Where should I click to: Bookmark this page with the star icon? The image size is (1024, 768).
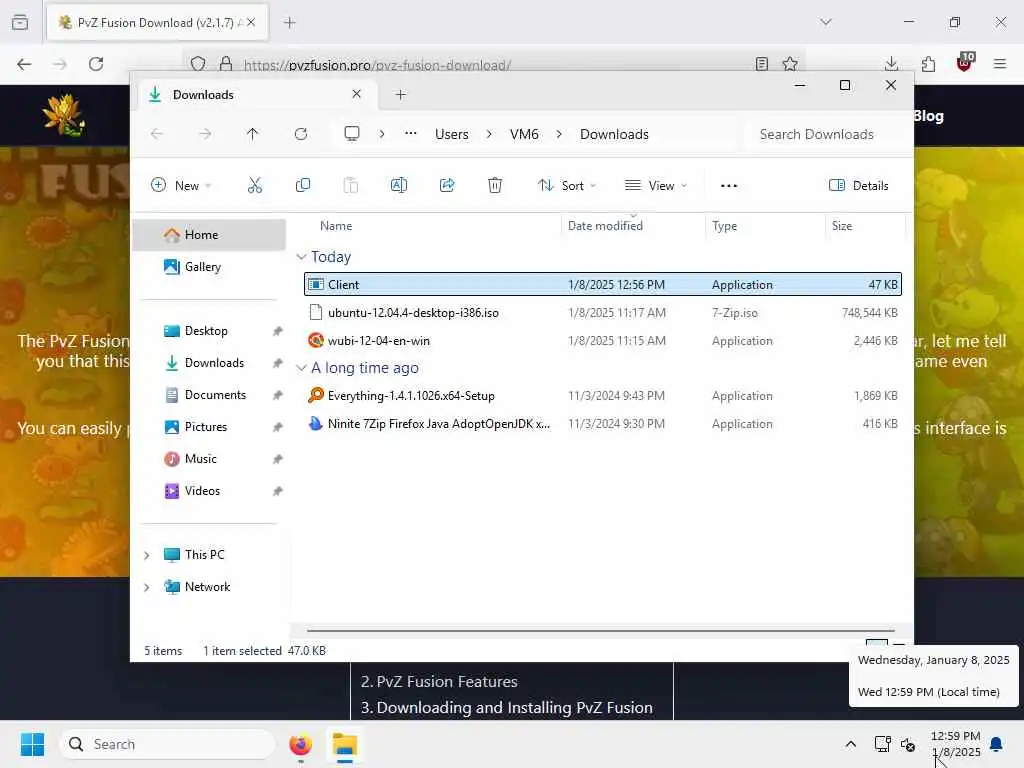[x=790, y=64]
